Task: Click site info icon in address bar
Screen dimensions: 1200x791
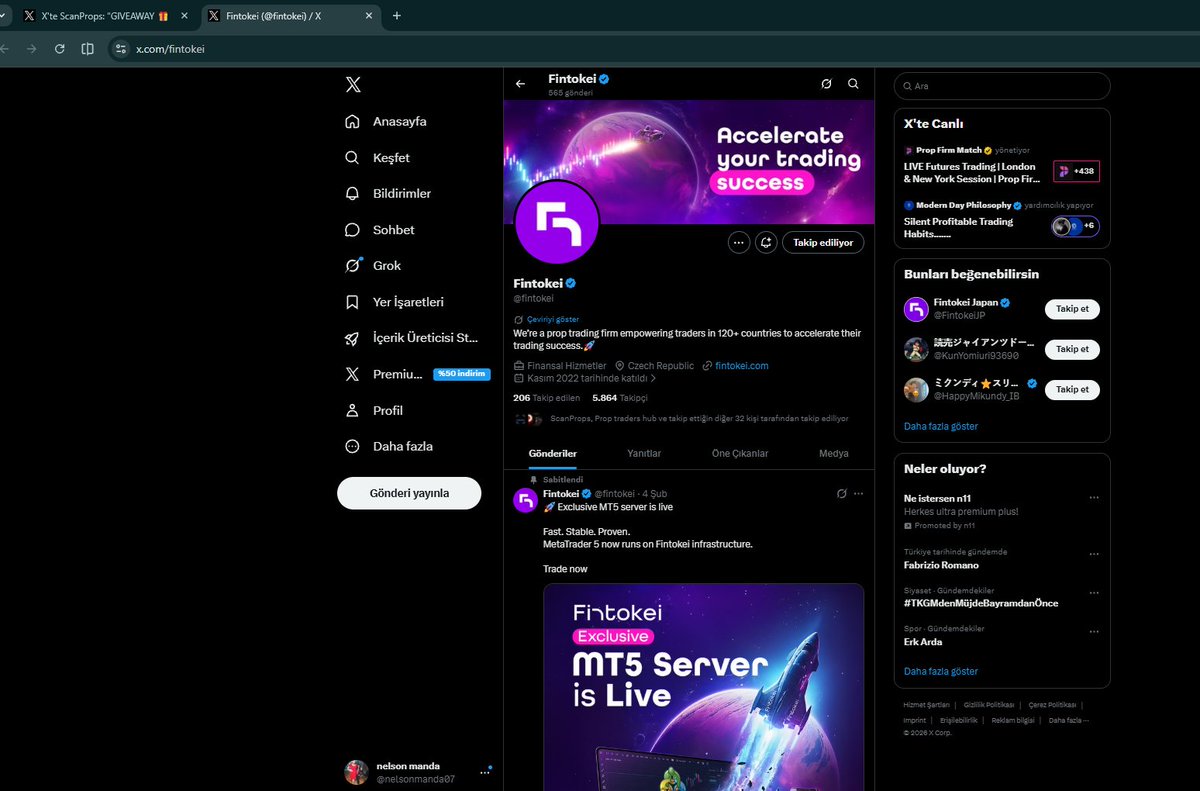Action: (x=120, y=48)
